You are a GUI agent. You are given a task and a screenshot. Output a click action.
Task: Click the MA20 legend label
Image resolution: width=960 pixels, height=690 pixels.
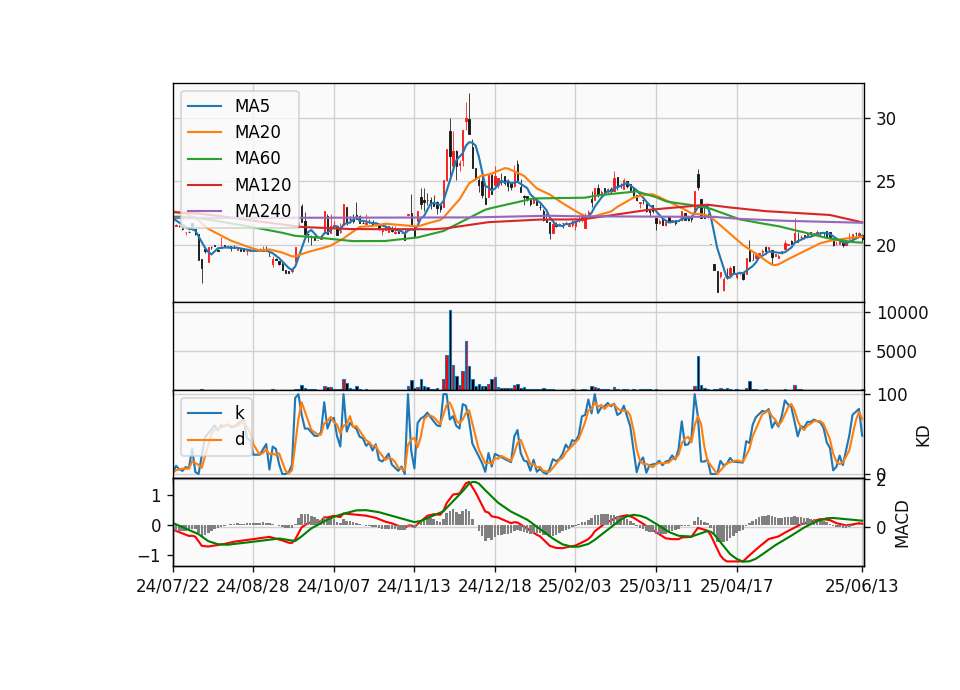(257, 132)
